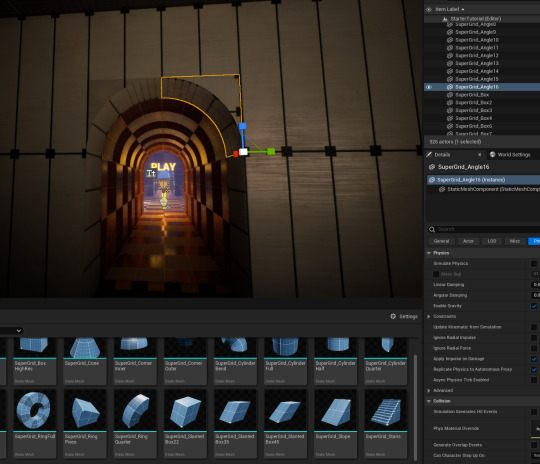Viewport: 540px width, 464px height.
Task: Click actor icon next to SuperGrid_Angle16 title
Action: 432,167
